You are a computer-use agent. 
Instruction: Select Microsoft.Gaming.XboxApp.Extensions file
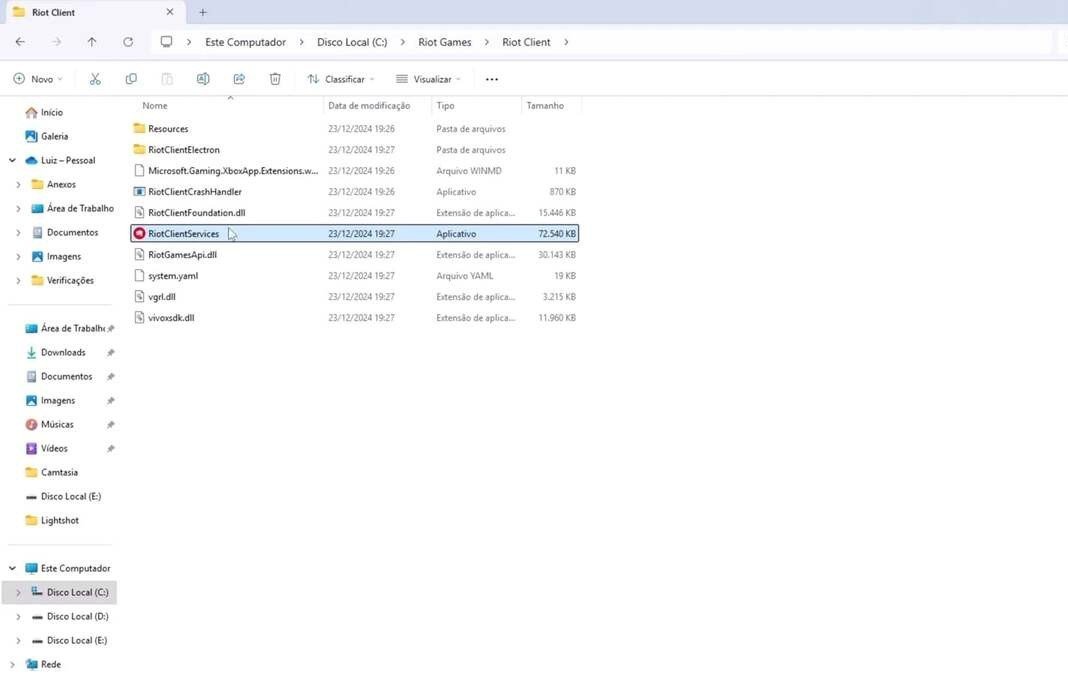[x=355, y=170]
